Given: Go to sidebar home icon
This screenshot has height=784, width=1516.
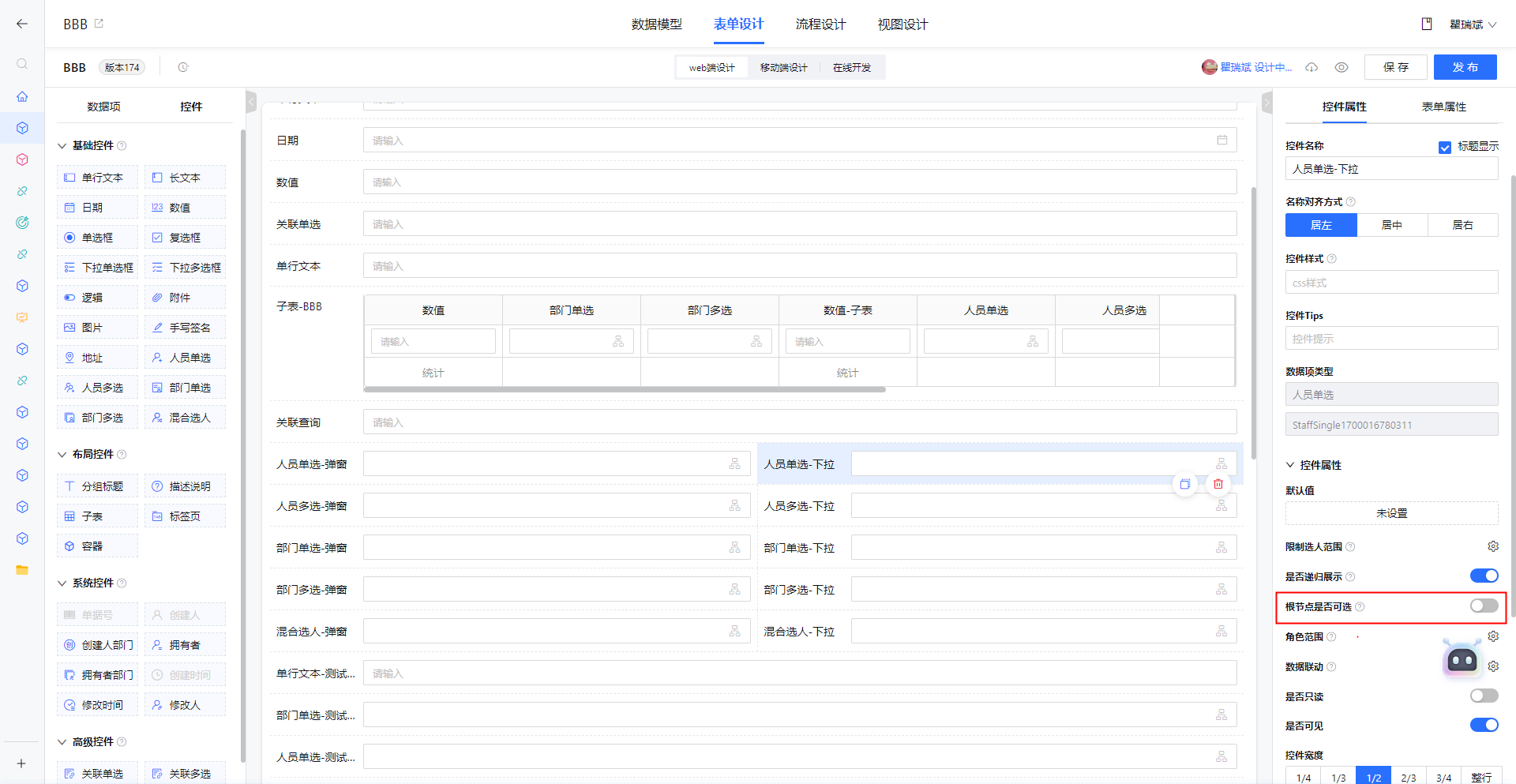Looking at the screenshot, I should [x=22, y=96].
